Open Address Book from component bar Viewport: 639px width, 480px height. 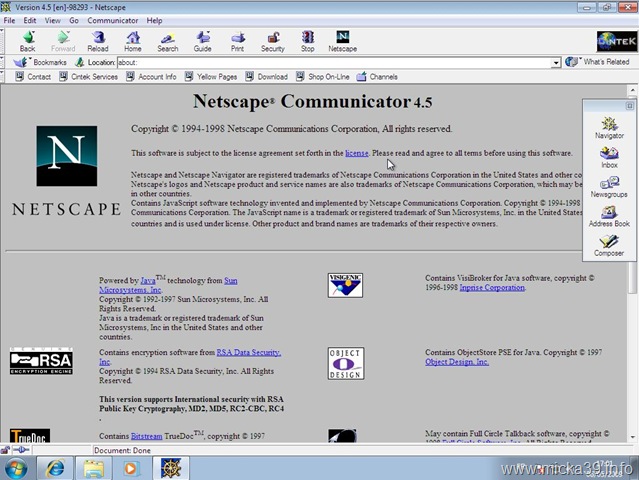[609, 216]
